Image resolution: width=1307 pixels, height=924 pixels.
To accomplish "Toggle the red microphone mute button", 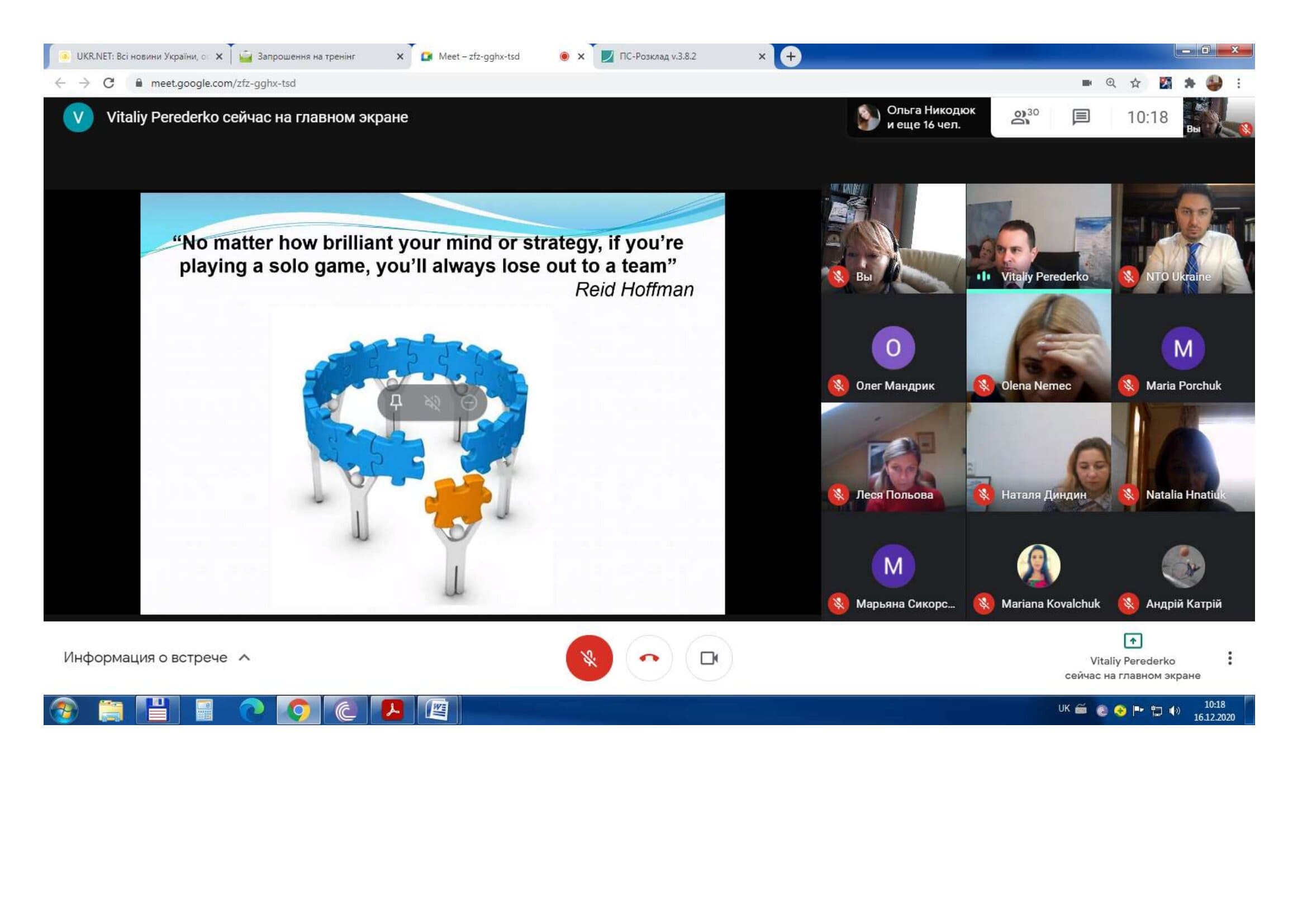I will pyautogui.click(x=588, y=658).
